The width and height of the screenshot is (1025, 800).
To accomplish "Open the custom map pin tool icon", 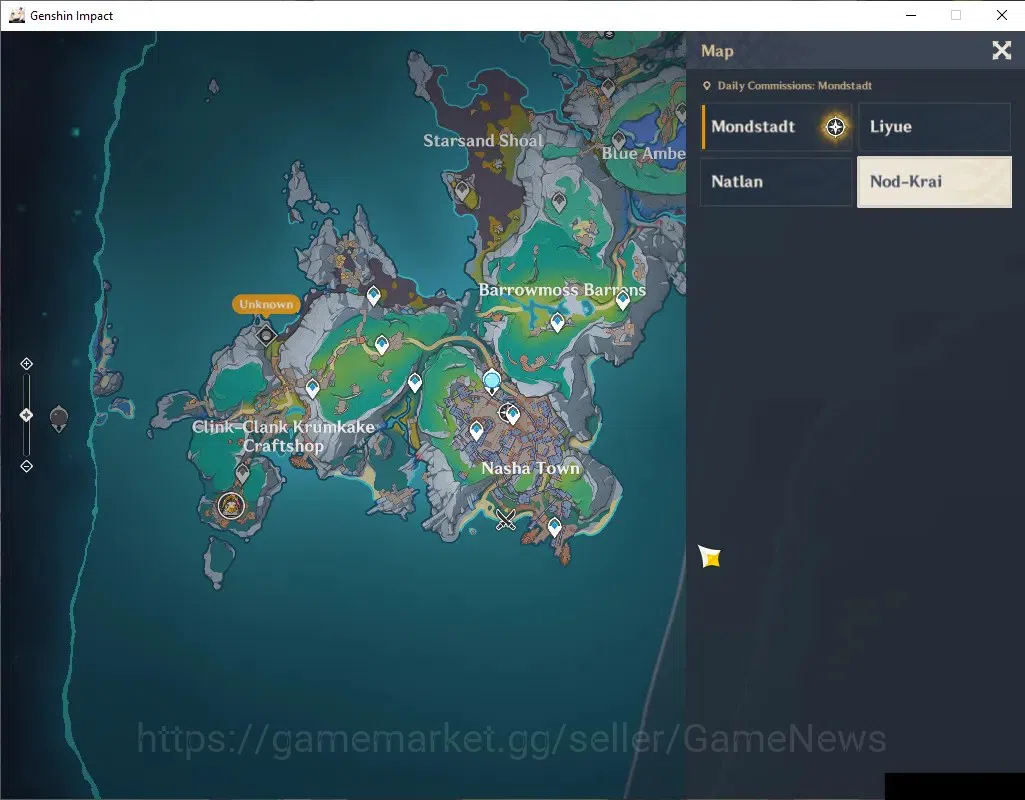I will (x=59, y=418).
